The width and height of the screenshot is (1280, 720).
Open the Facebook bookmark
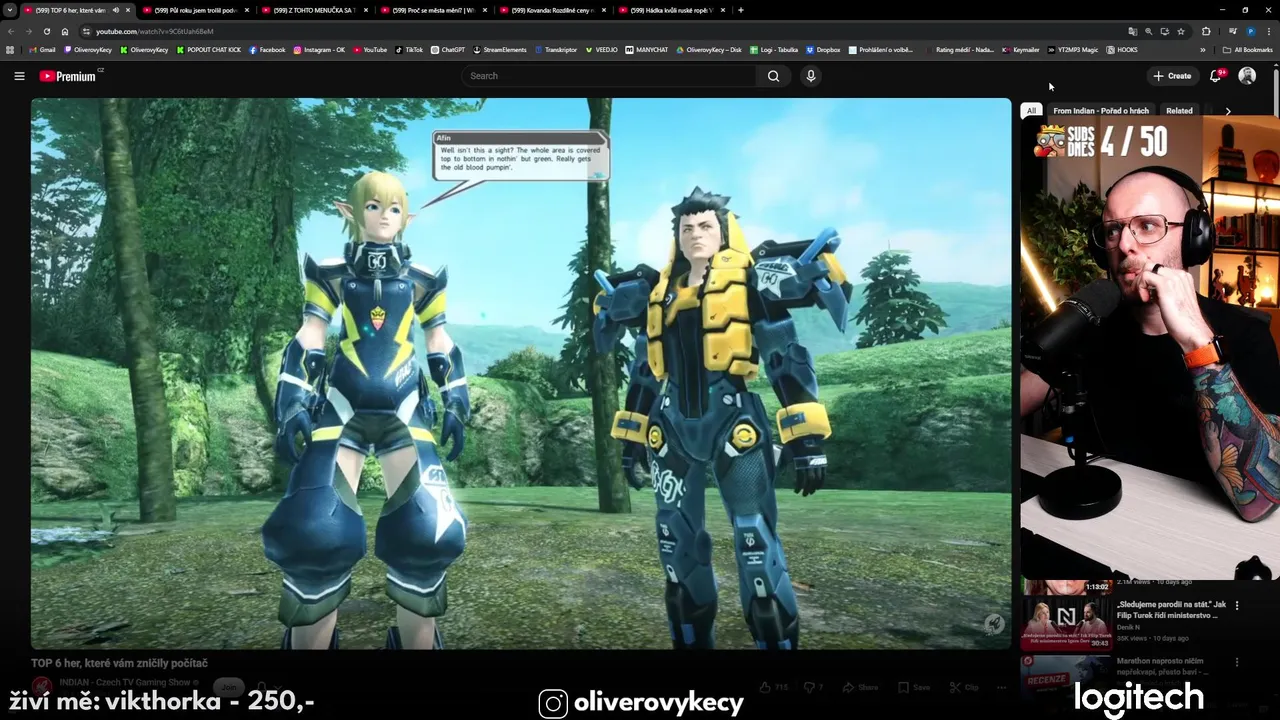[267, 49]
